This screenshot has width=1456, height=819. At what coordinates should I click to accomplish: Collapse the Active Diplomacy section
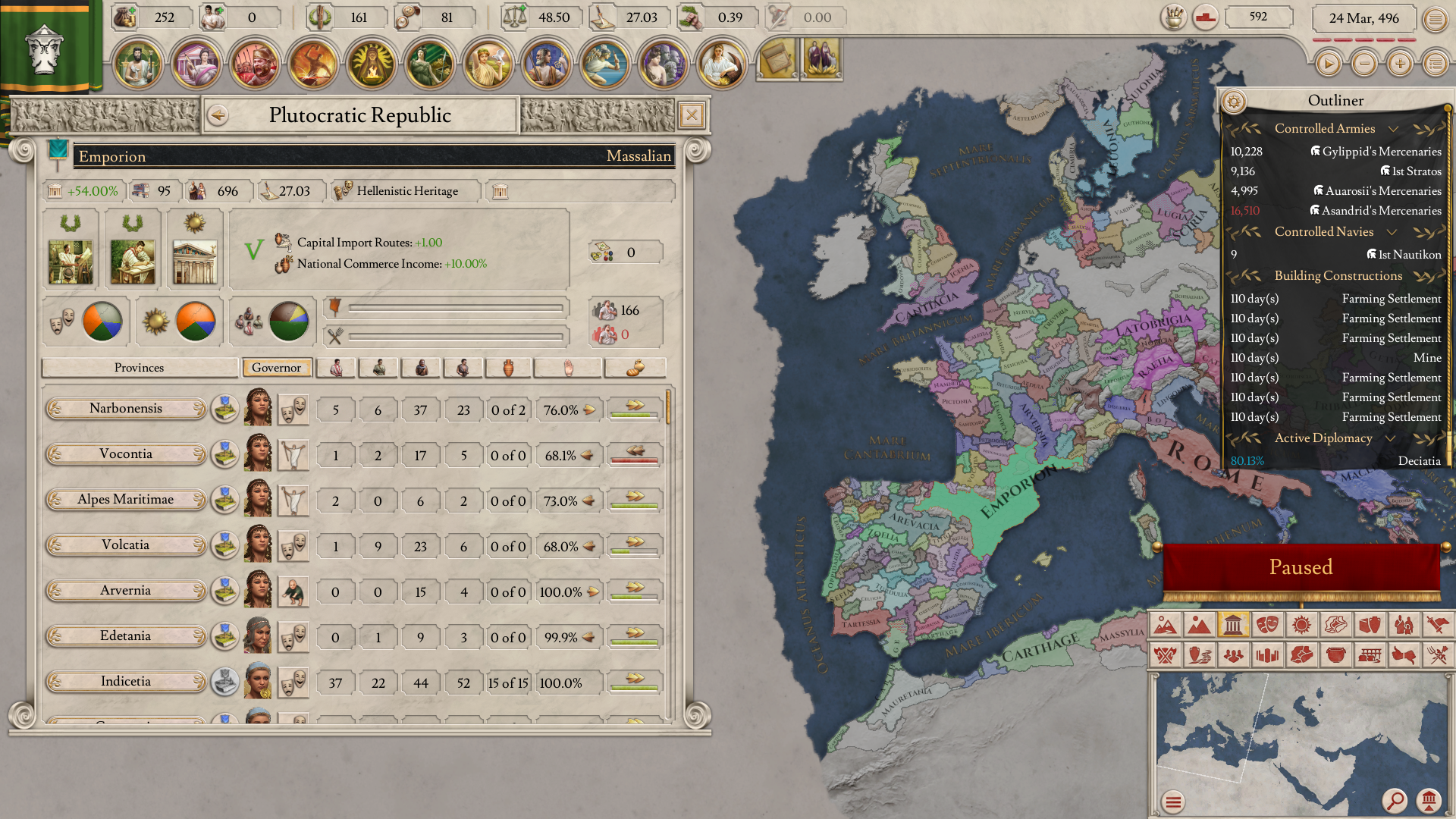(x=1390, y=438)
